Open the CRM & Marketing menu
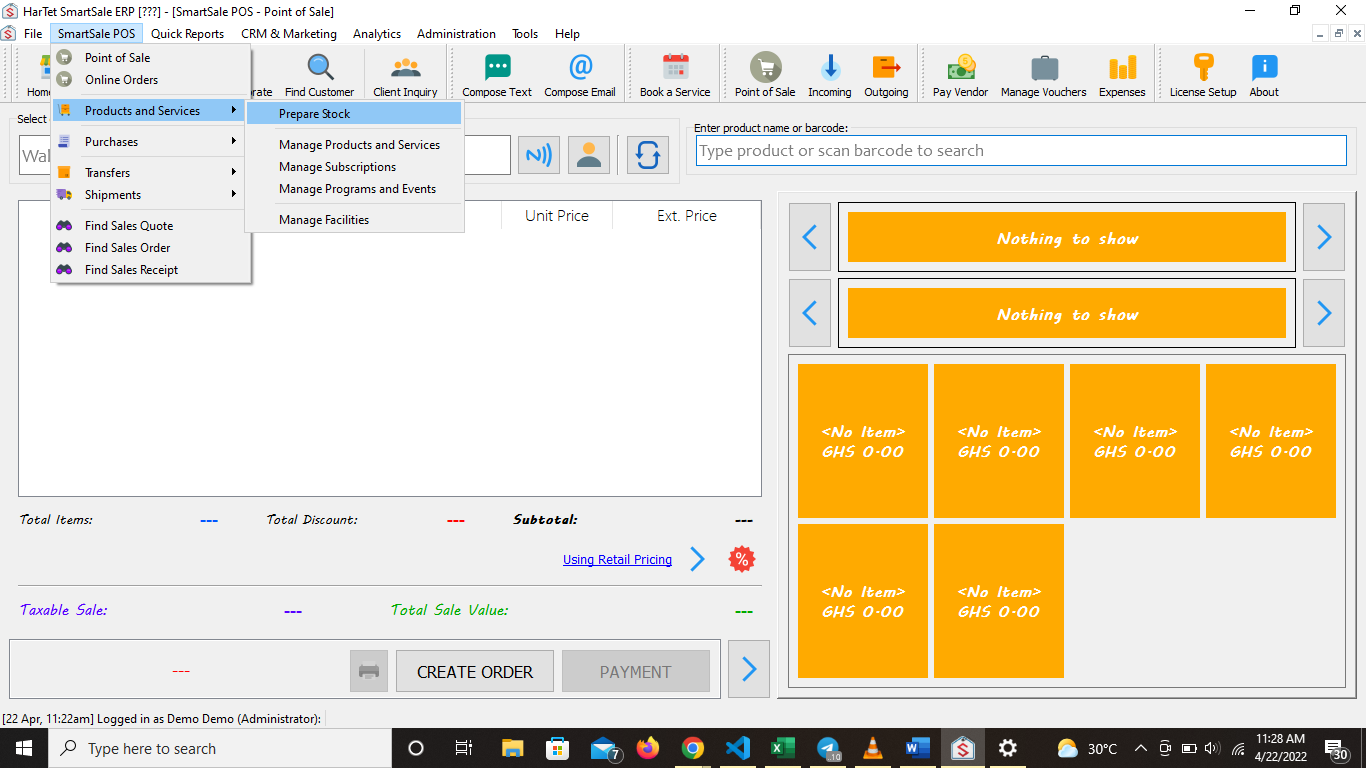The width and height of the screenshot is (1366, 768). 289,33
